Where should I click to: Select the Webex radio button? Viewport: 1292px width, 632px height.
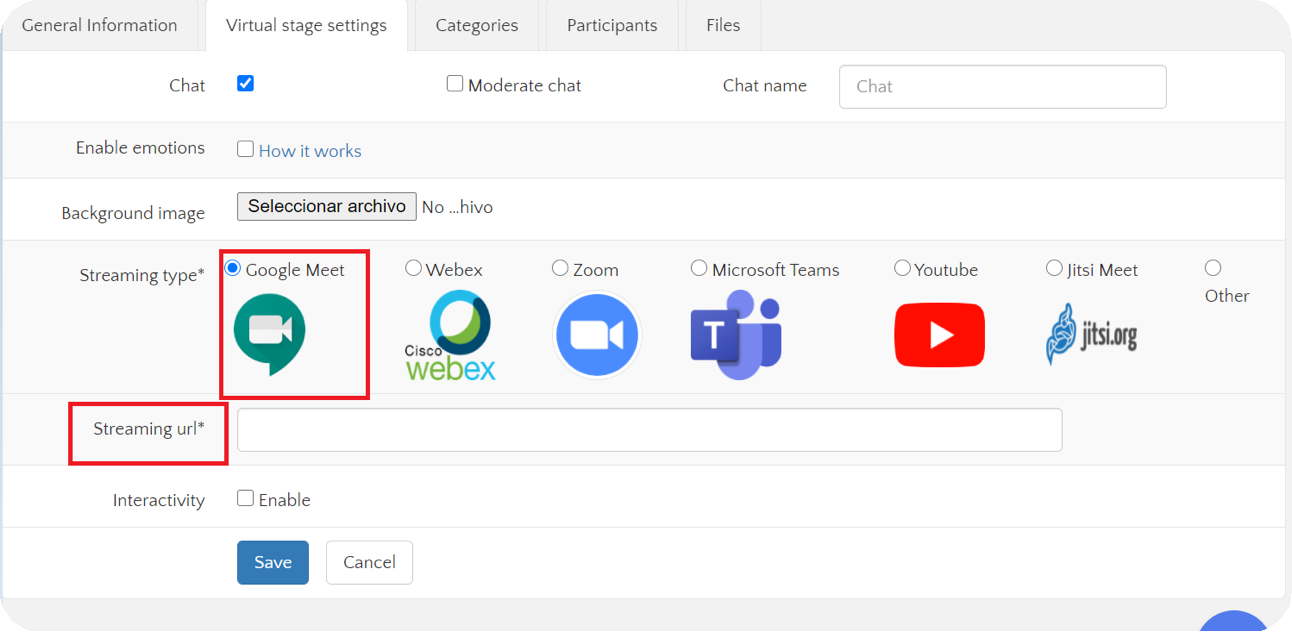(413, 268)
